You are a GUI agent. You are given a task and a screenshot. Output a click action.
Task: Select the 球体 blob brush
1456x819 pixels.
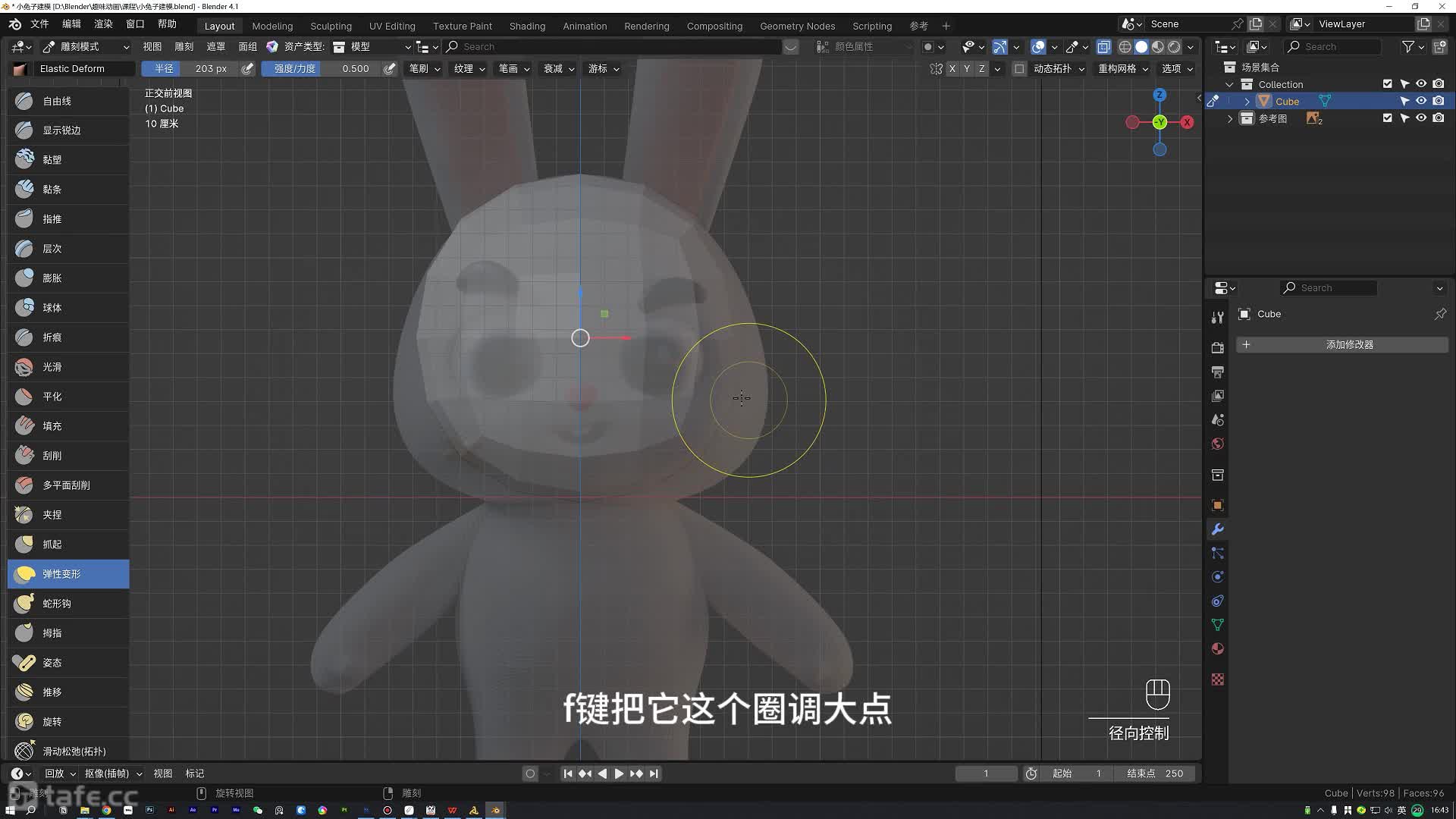click(x=68, y=308)
